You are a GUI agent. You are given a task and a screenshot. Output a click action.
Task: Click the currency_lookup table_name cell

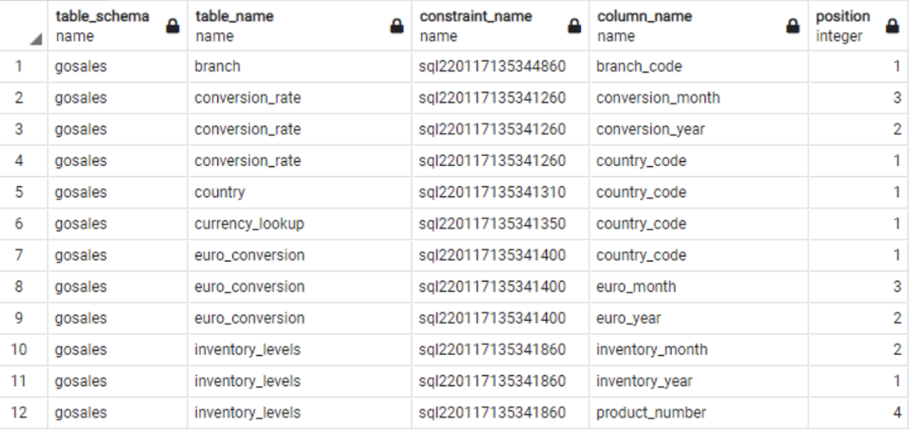(300, 224)
